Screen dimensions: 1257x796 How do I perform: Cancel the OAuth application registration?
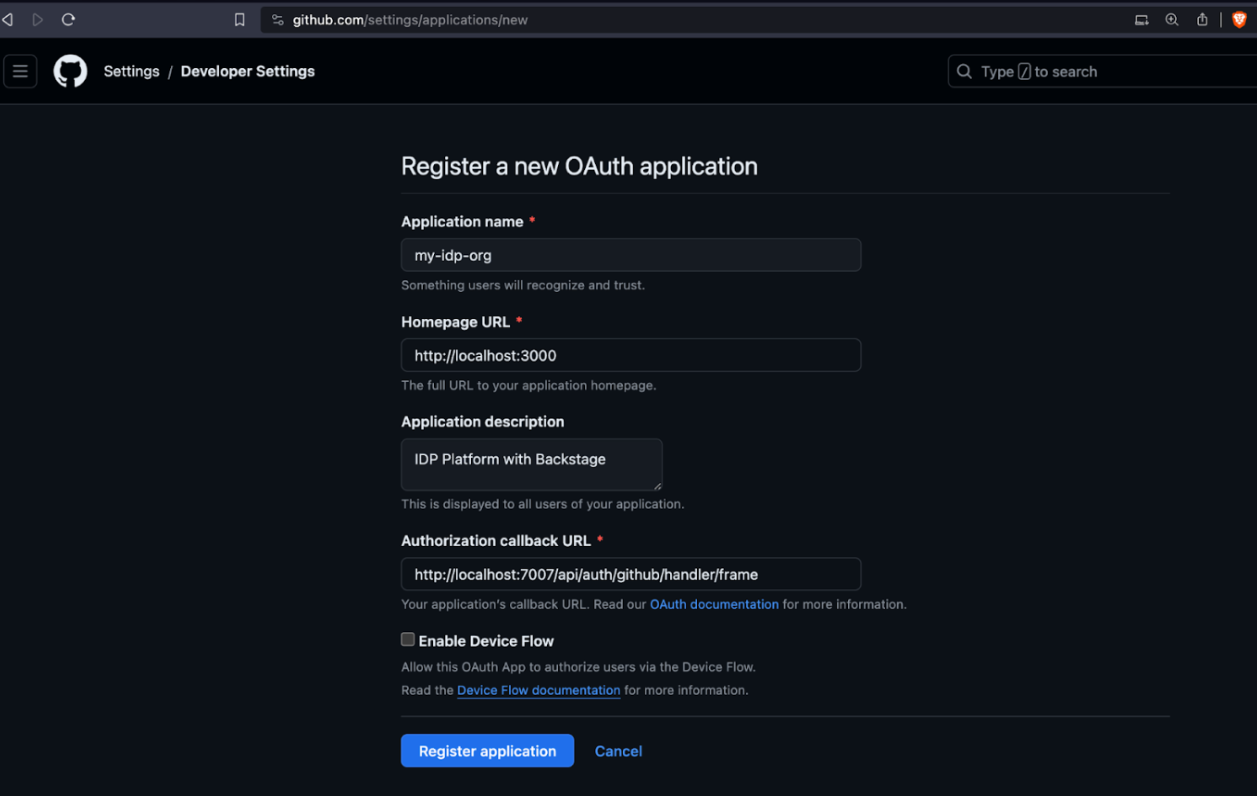click(618, 751)
